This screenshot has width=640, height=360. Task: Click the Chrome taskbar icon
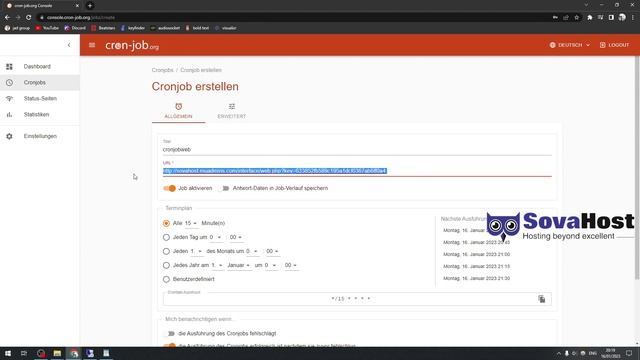74,353
